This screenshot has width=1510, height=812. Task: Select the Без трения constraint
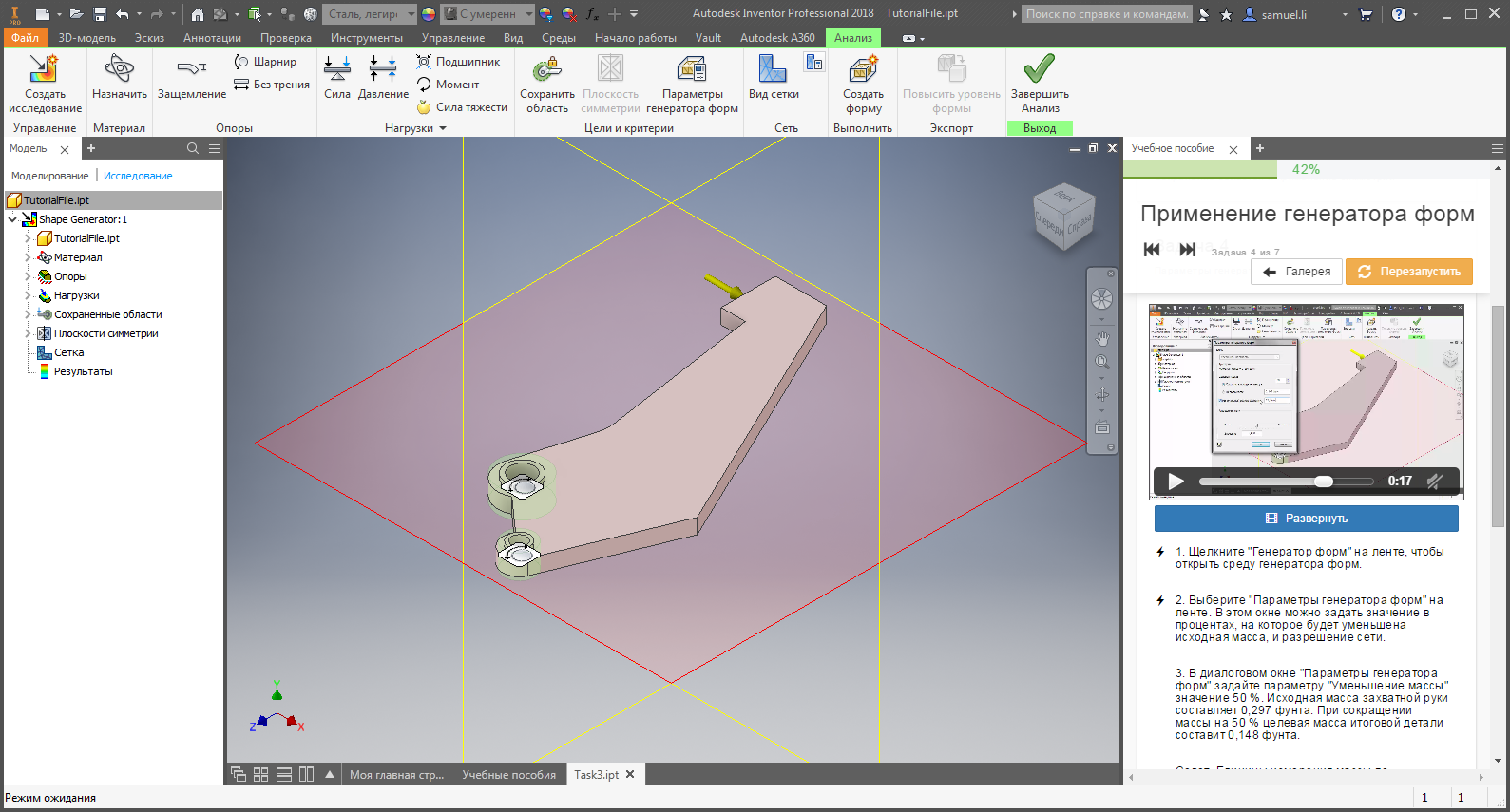coord(272,85)
